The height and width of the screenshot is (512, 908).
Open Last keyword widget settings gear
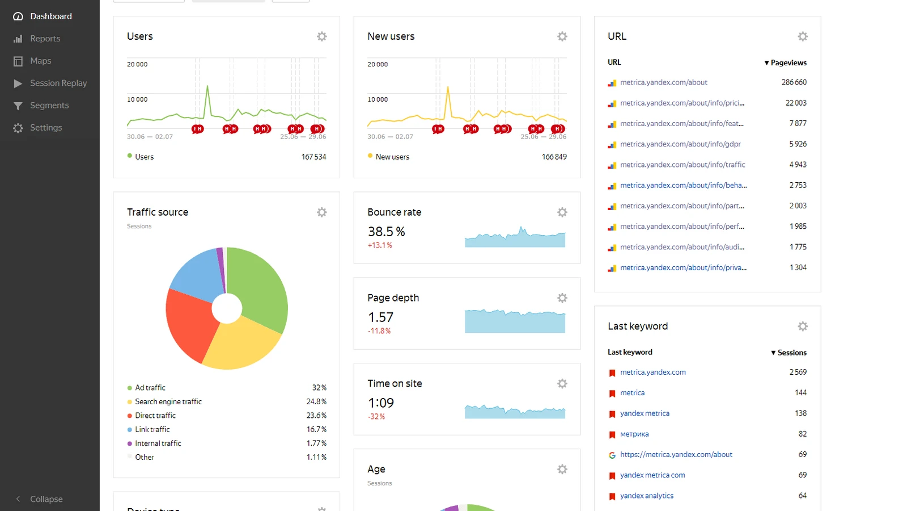803,327
